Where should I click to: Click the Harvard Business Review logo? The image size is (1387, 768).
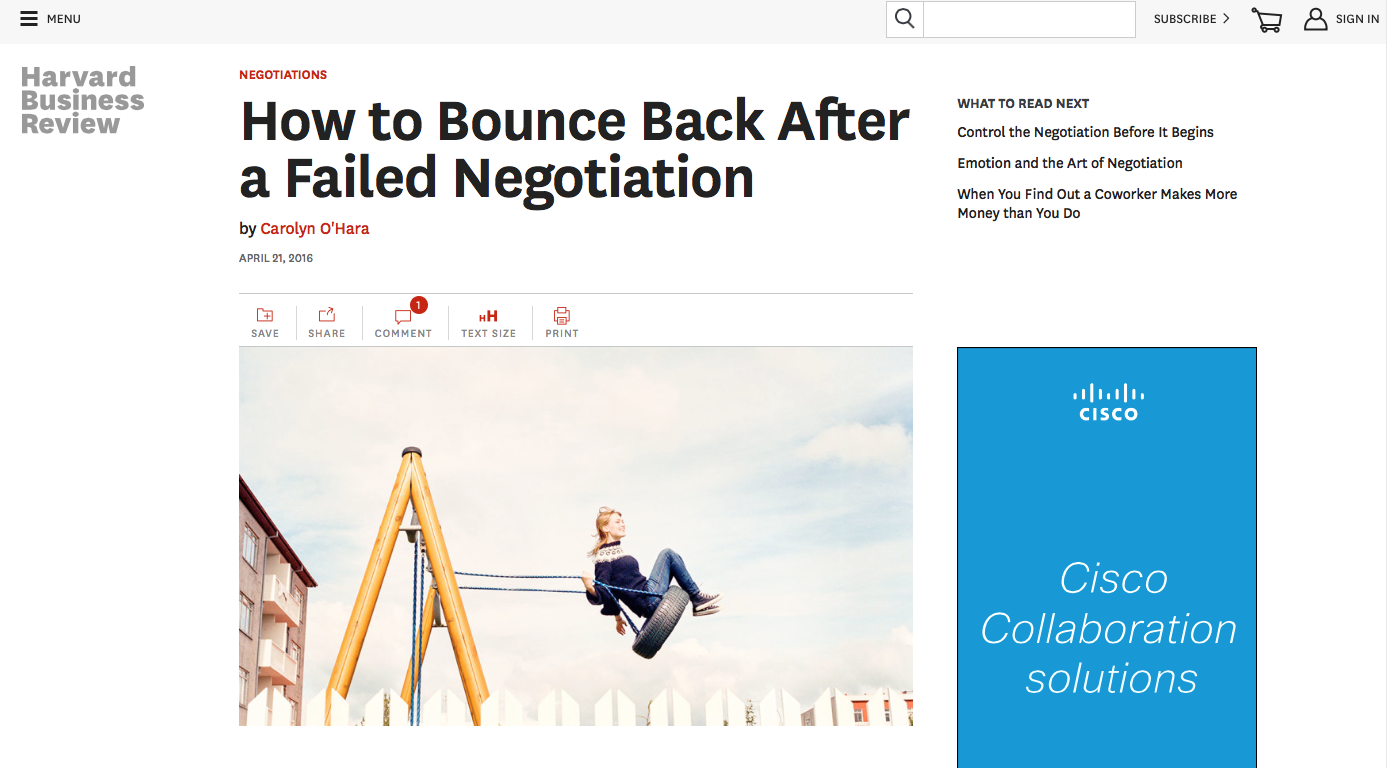tap(83, 100)
